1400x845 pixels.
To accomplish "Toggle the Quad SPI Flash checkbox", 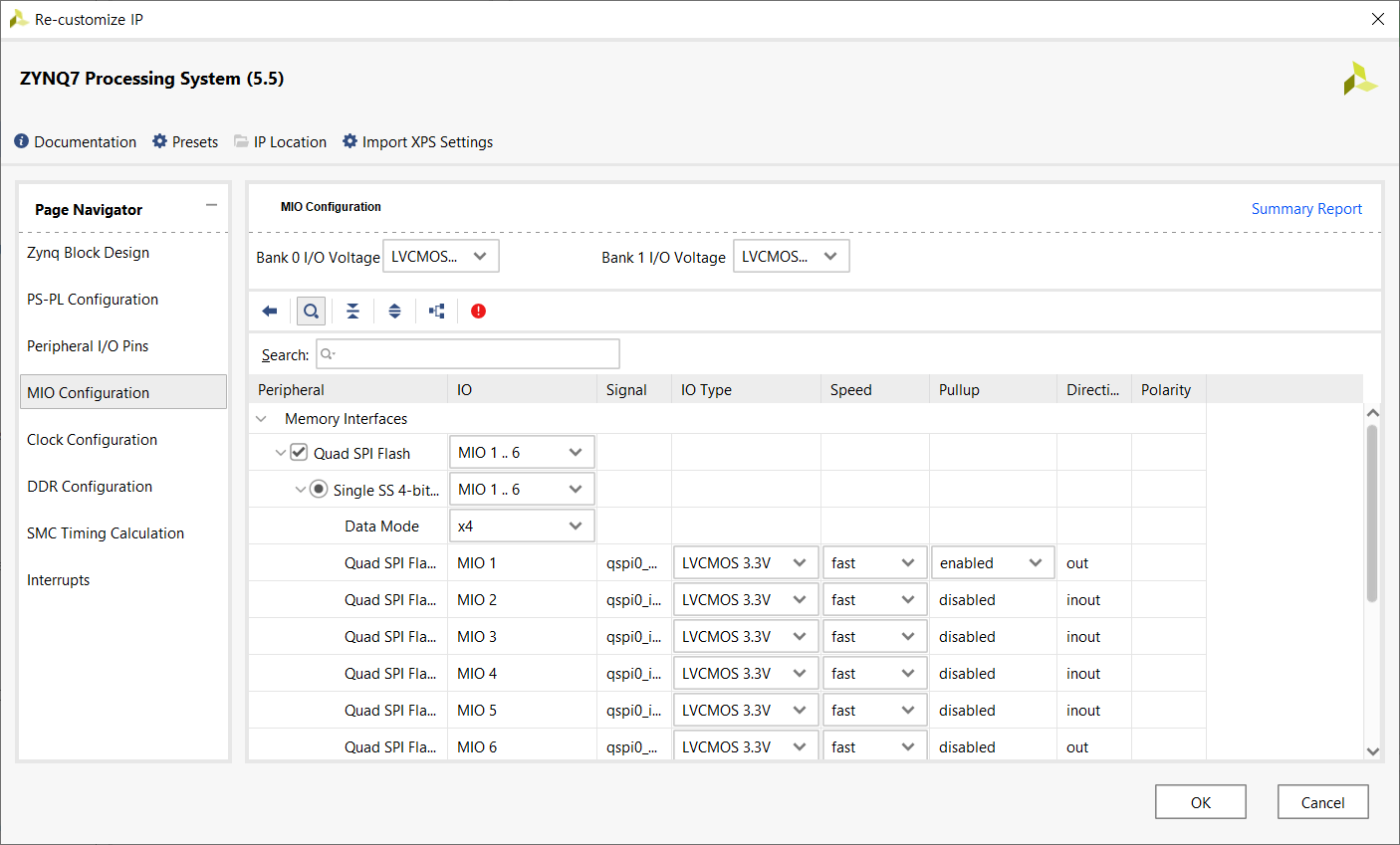I will click(299, 452).
